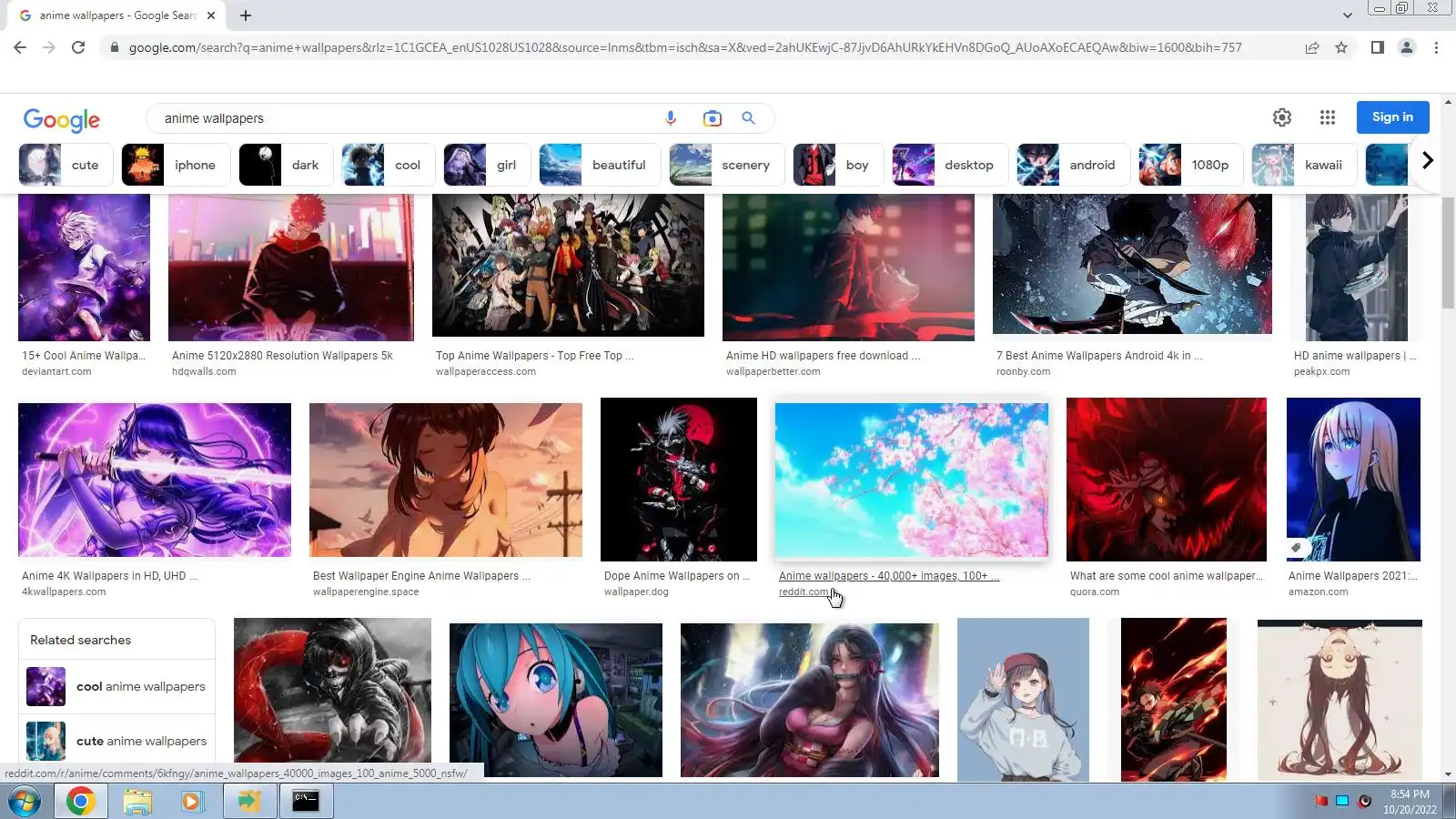Open the Chrome profile menu
Screen dimensions: 1456x819
(1407, 47)
